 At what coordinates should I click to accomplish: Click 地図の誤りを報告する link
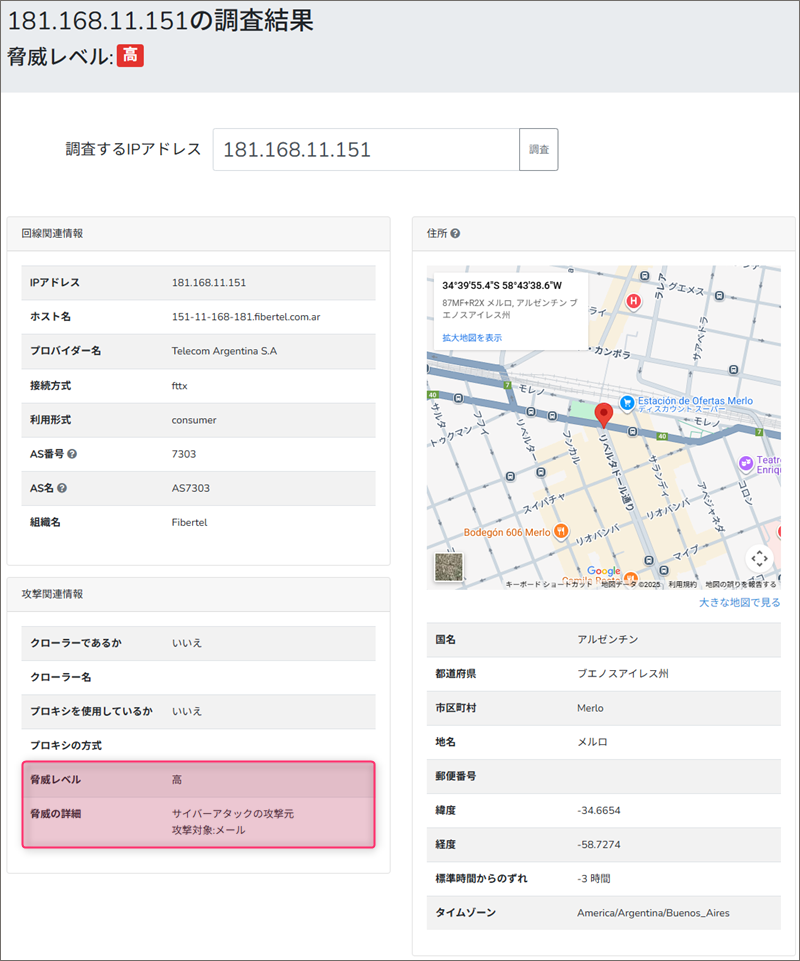tap(740, 585)
